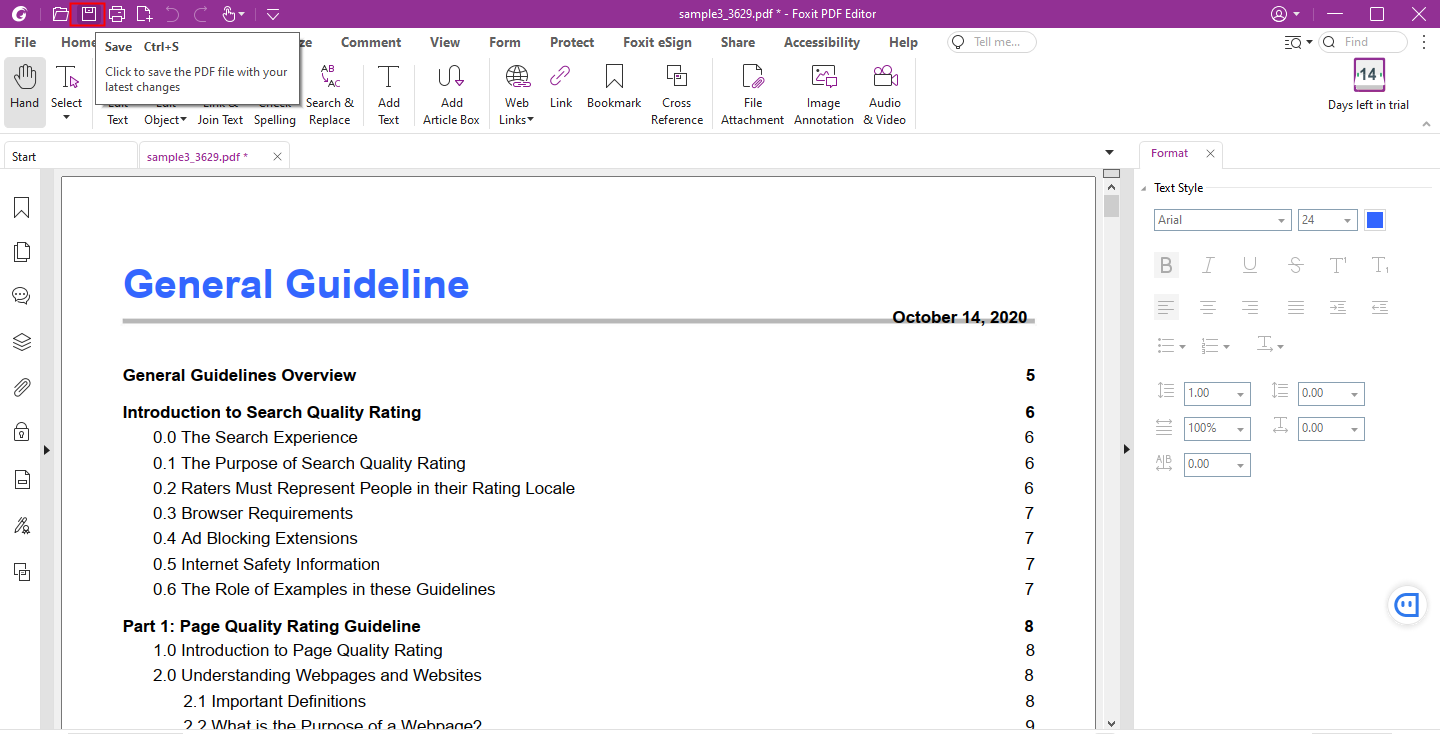This screenshot has height=734, width=1440.
Task: Toggle Superscript formatting
Action: tap(1338, 265)
